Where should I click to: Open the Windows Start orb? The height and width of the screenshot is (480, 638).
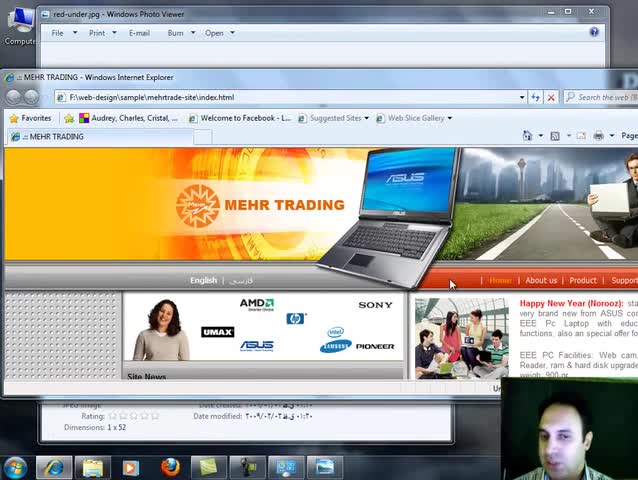tap(15, 468)
